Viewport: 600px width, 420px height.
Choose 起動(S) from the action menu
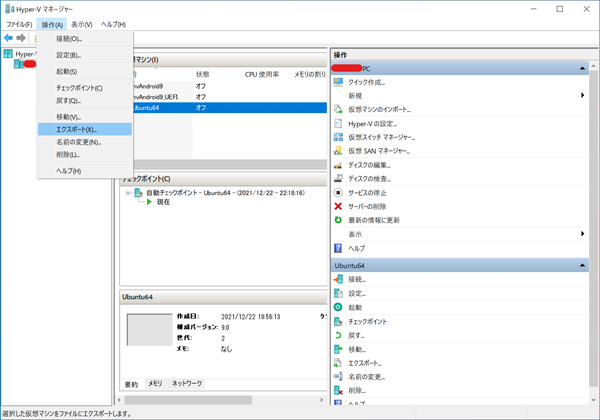pos(85,72)
